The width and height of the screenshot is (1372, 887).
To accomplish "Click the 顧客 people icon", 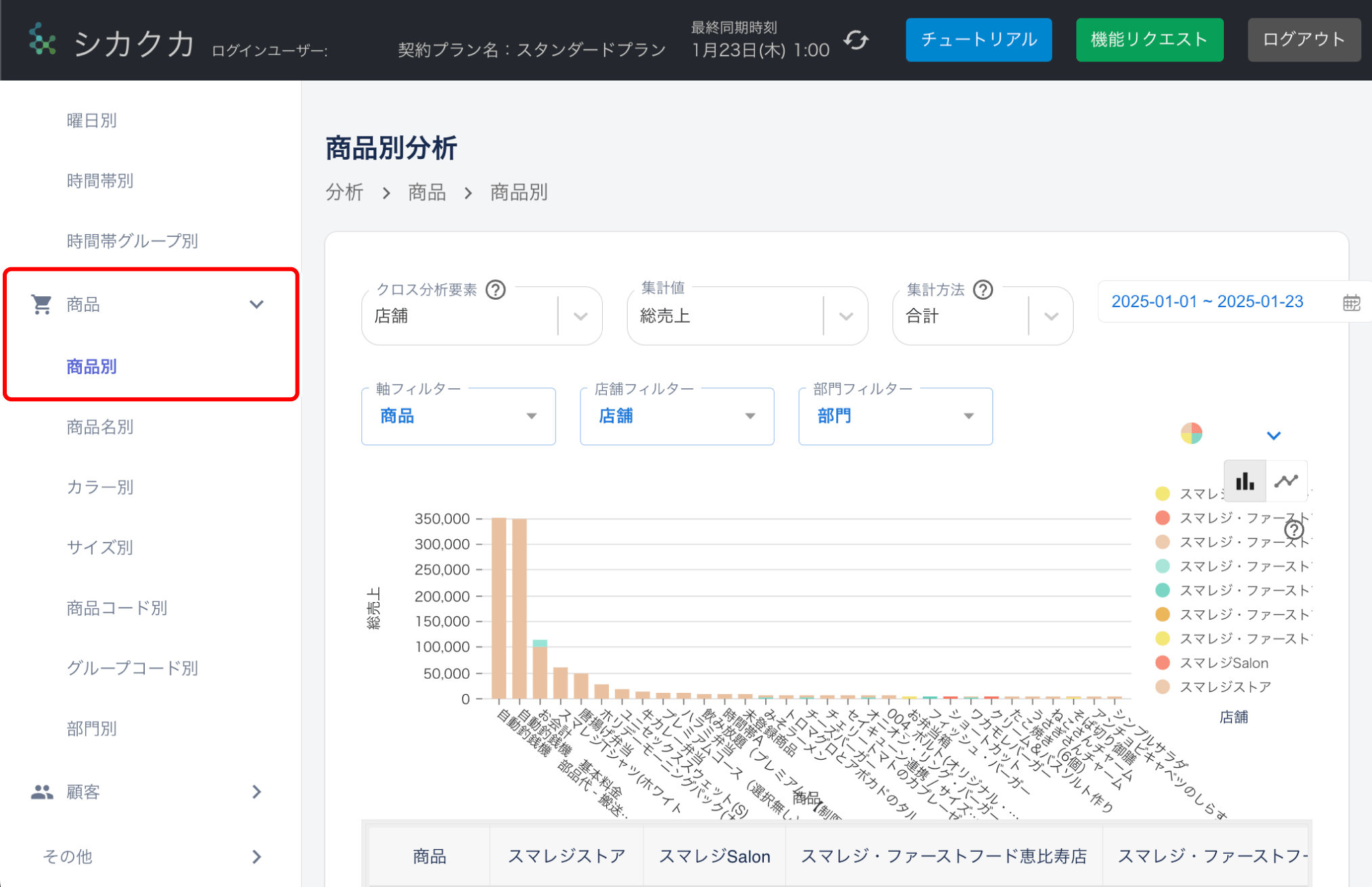I will [42, 792].
